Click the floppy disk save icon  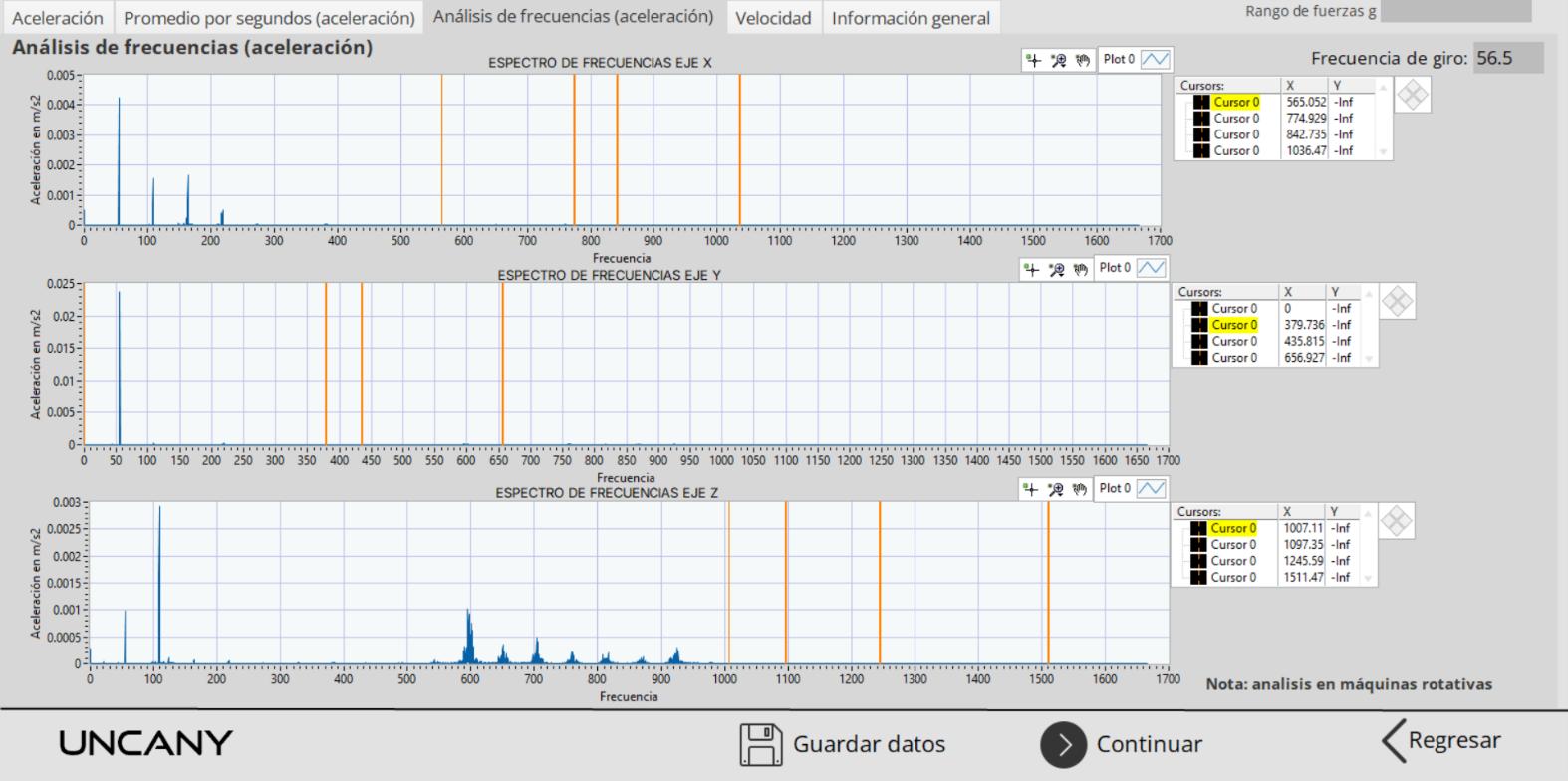(760, 744)
